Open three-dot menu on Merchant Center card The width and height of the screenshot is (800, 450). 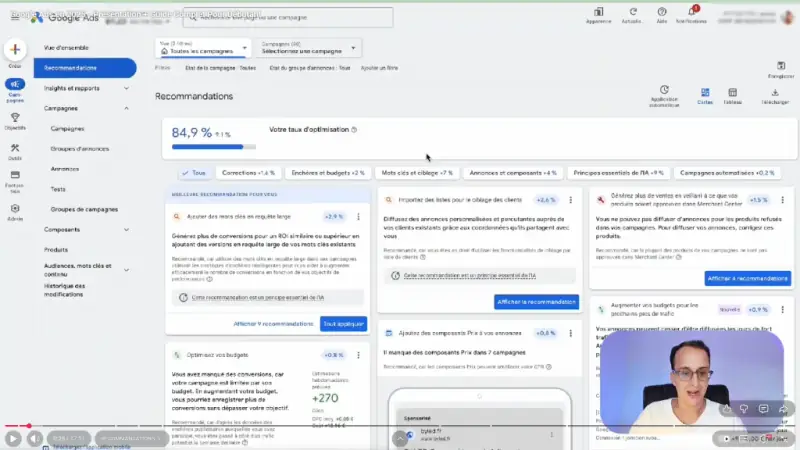click(782, 200)
